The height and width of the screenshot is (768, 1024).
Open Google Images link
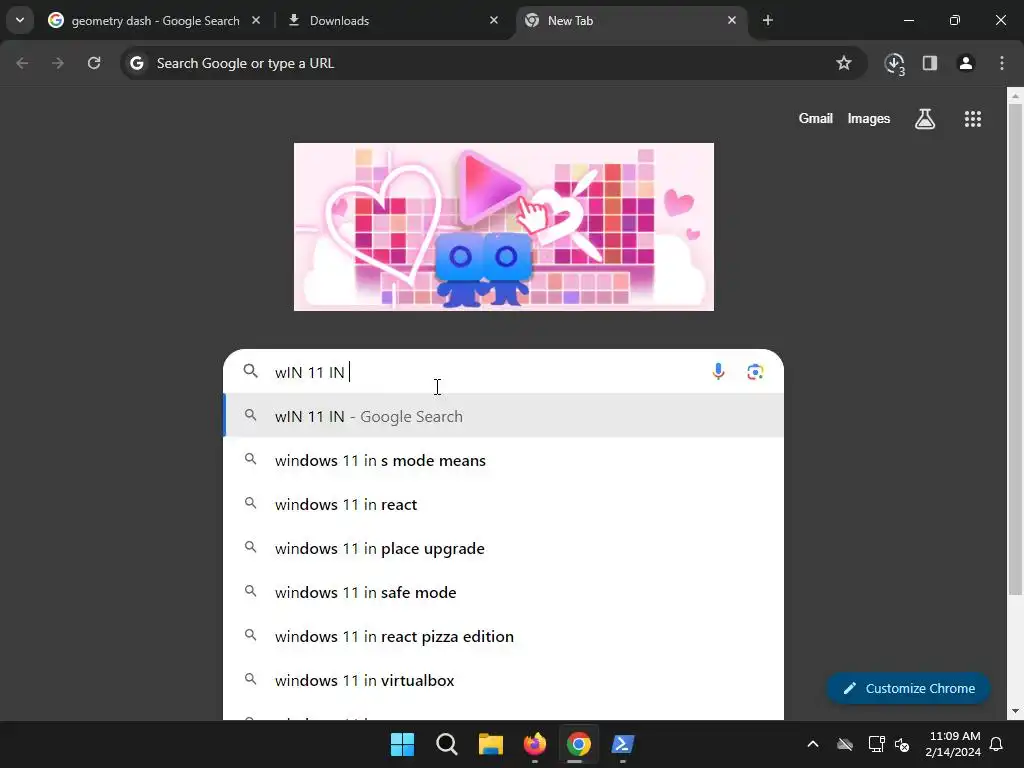click(x=868, y=119)
